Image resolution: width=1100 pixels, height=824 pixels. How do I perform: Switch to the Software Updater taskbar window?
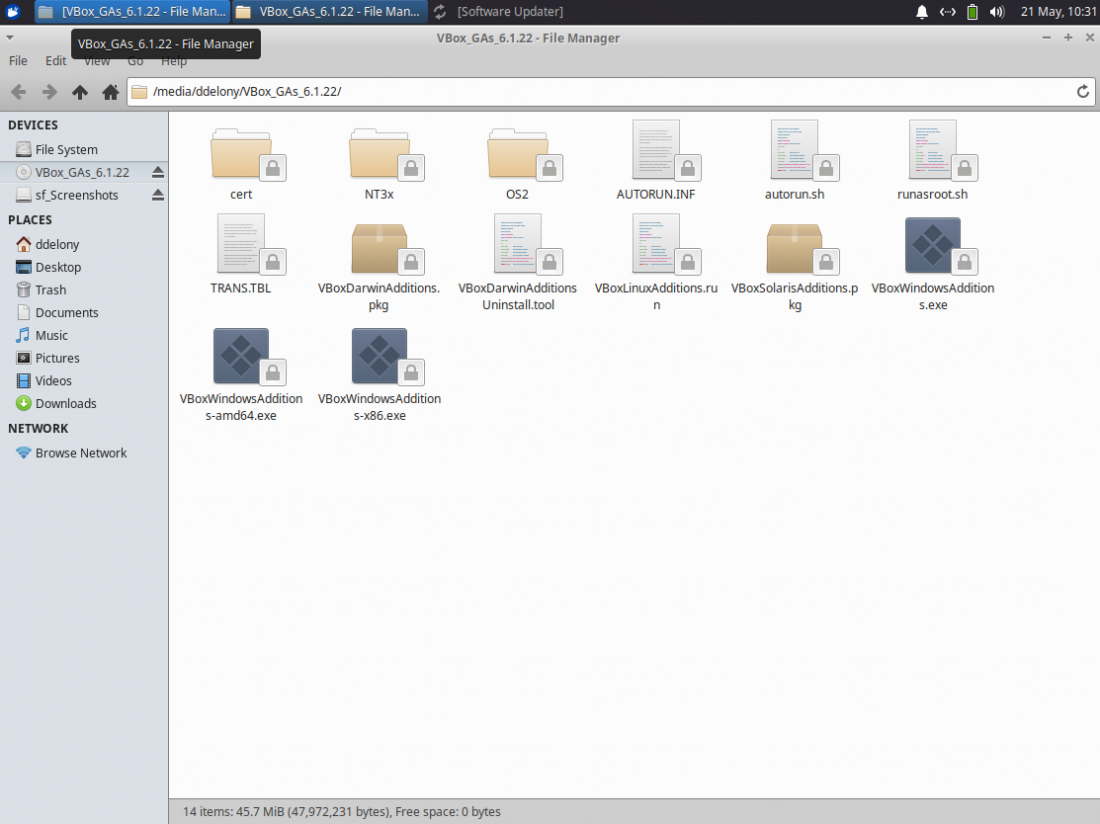coord(499,11)
